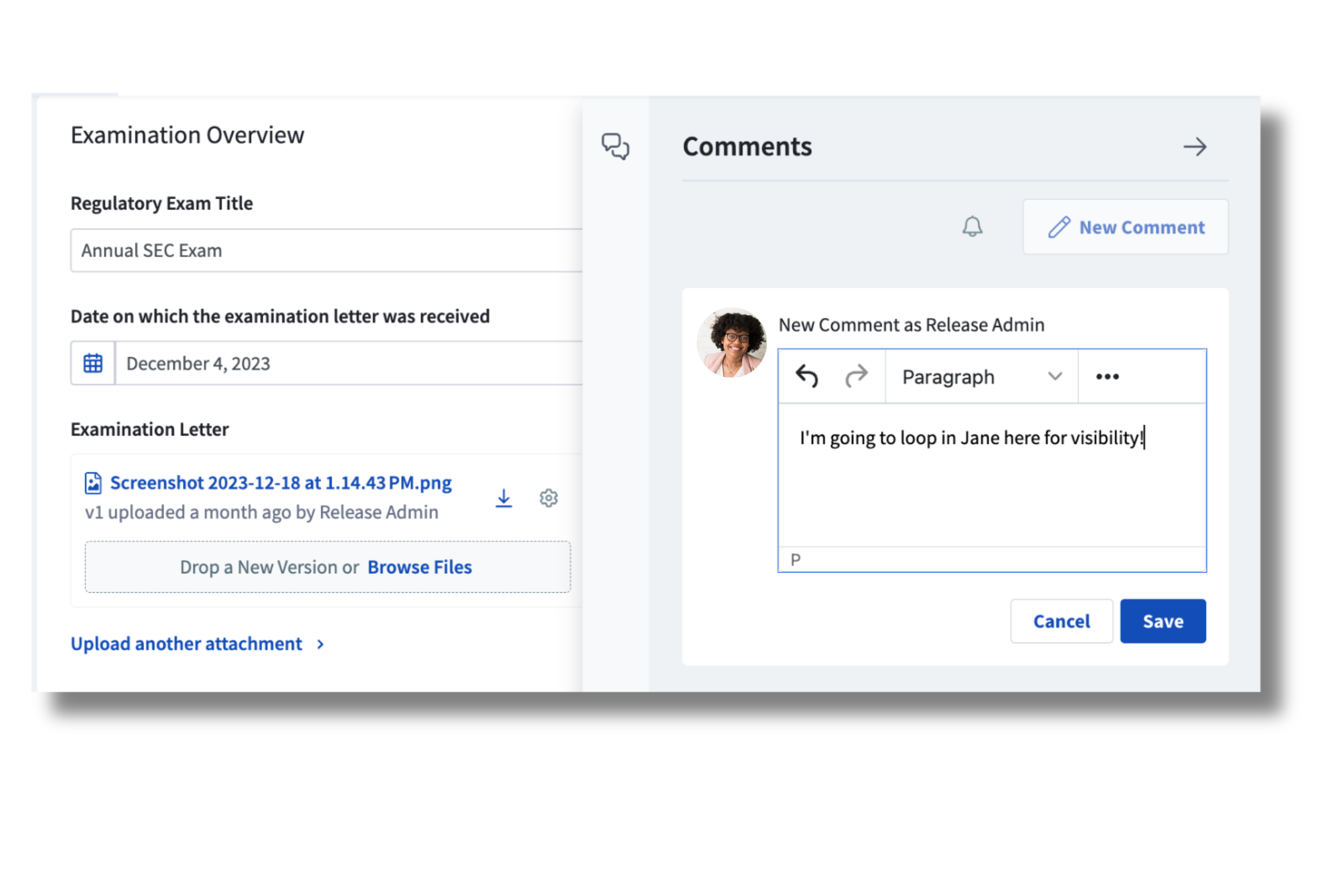Viewport: 1334px width, 896px height.
Task: Open more formatting options via the ellipsis
Action: 1107,376
